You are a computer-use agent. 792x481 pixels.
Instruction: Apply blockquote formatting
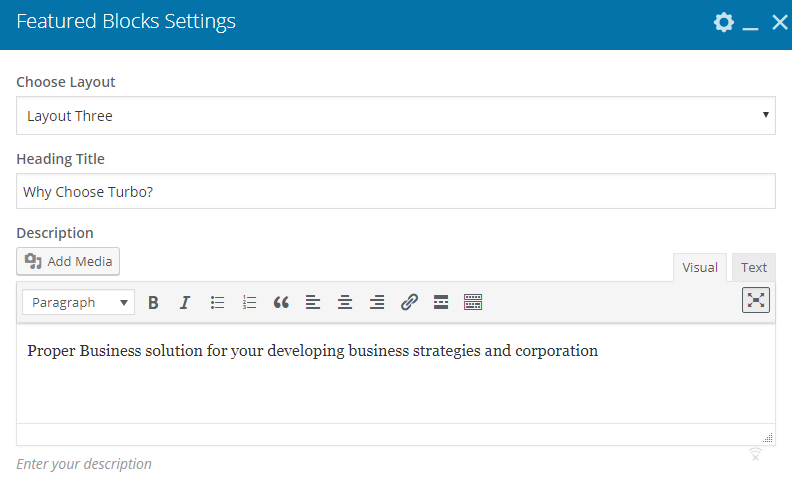(x=281, y=302)
